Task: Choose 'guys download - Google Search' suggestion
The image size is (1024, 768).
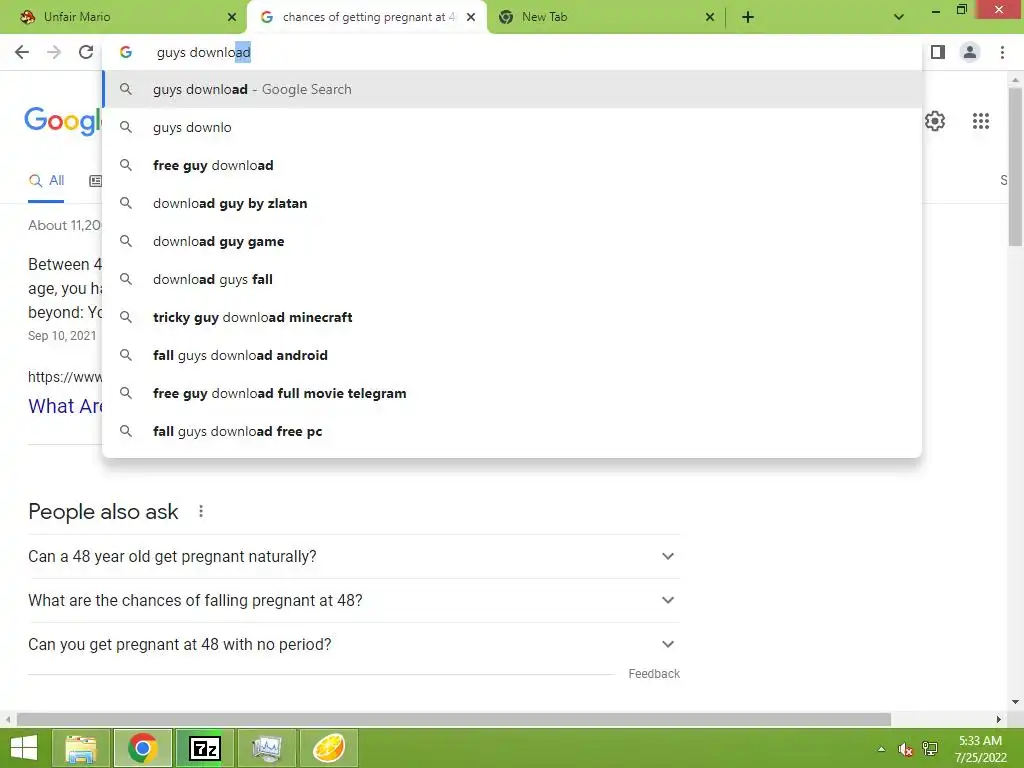Action: (512, 89)
